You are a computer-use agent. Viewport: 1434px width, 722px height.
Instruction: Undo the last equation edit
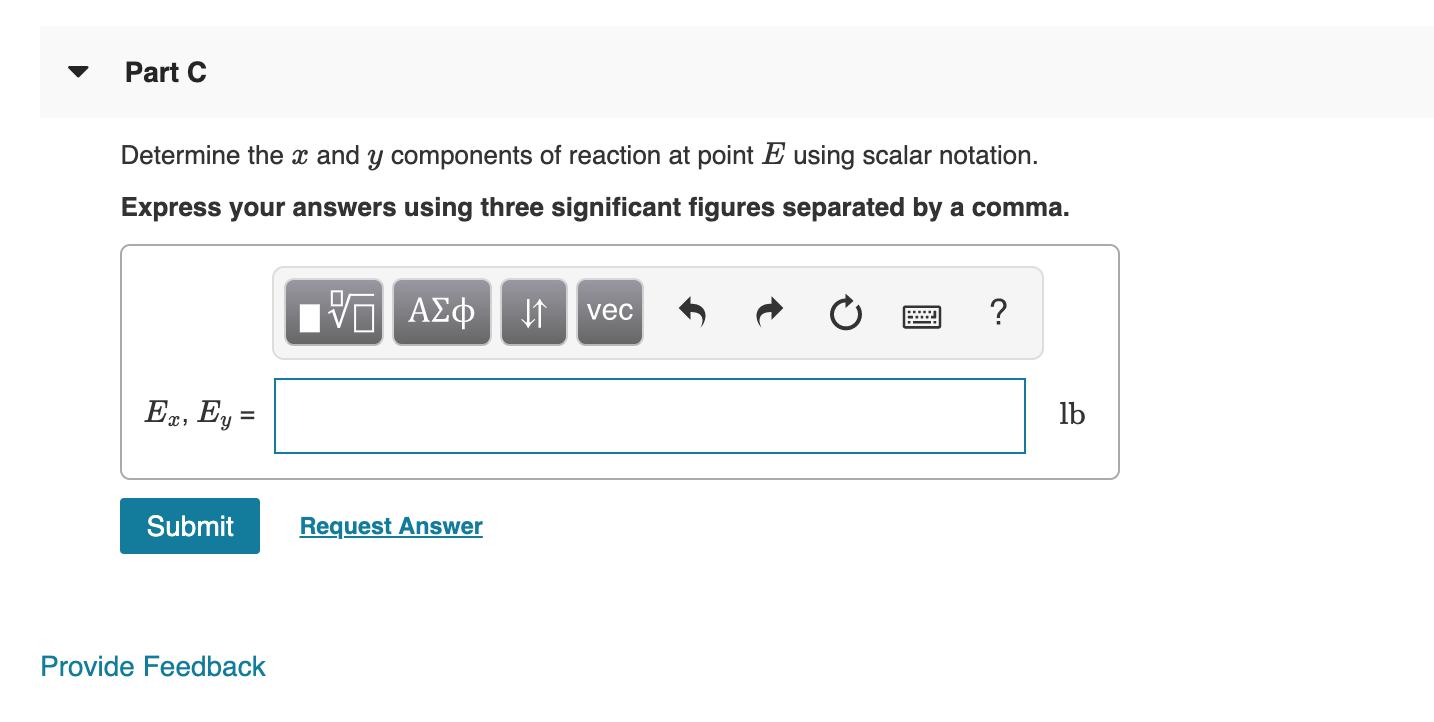tap(692, 312)
